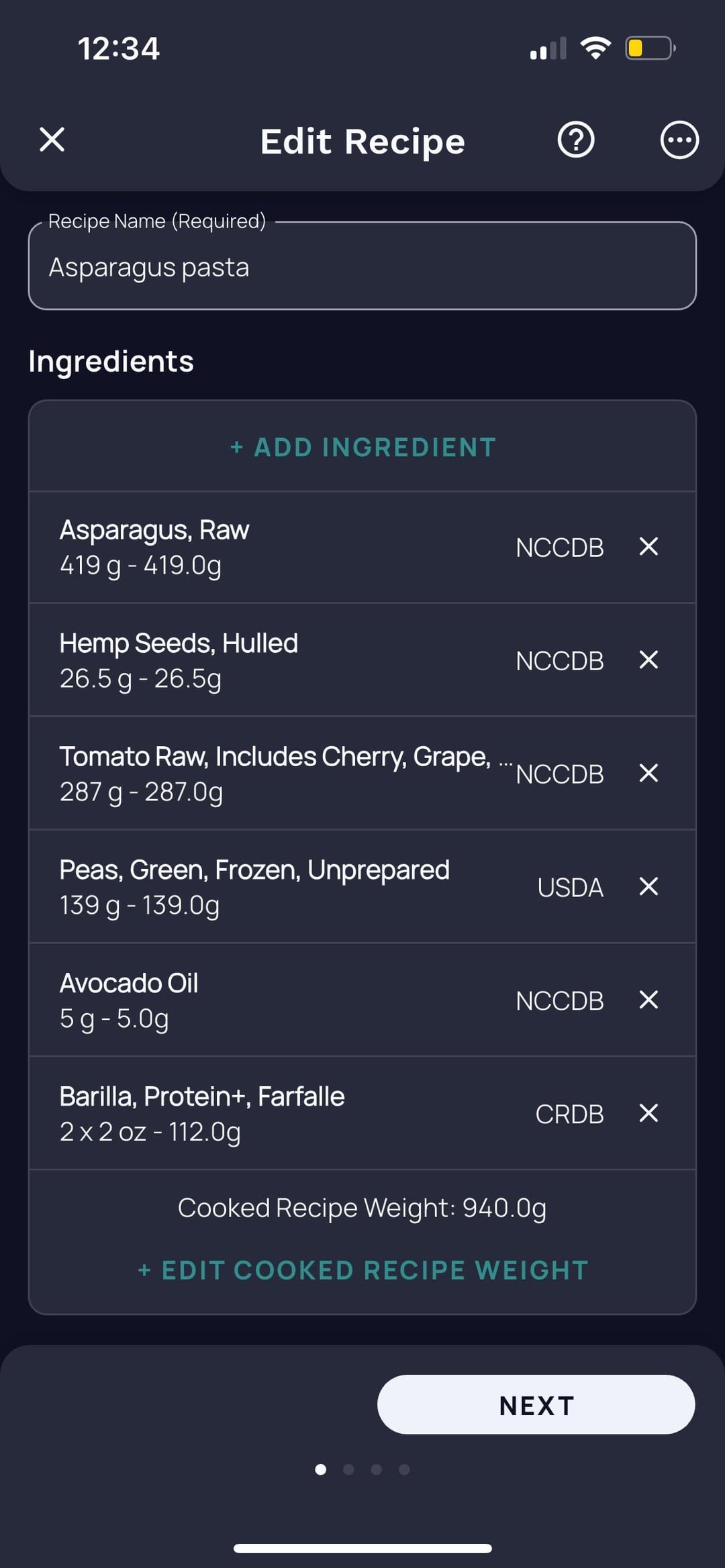Open Hemp Seeds, Hulled entry

[x=269, y=660]
